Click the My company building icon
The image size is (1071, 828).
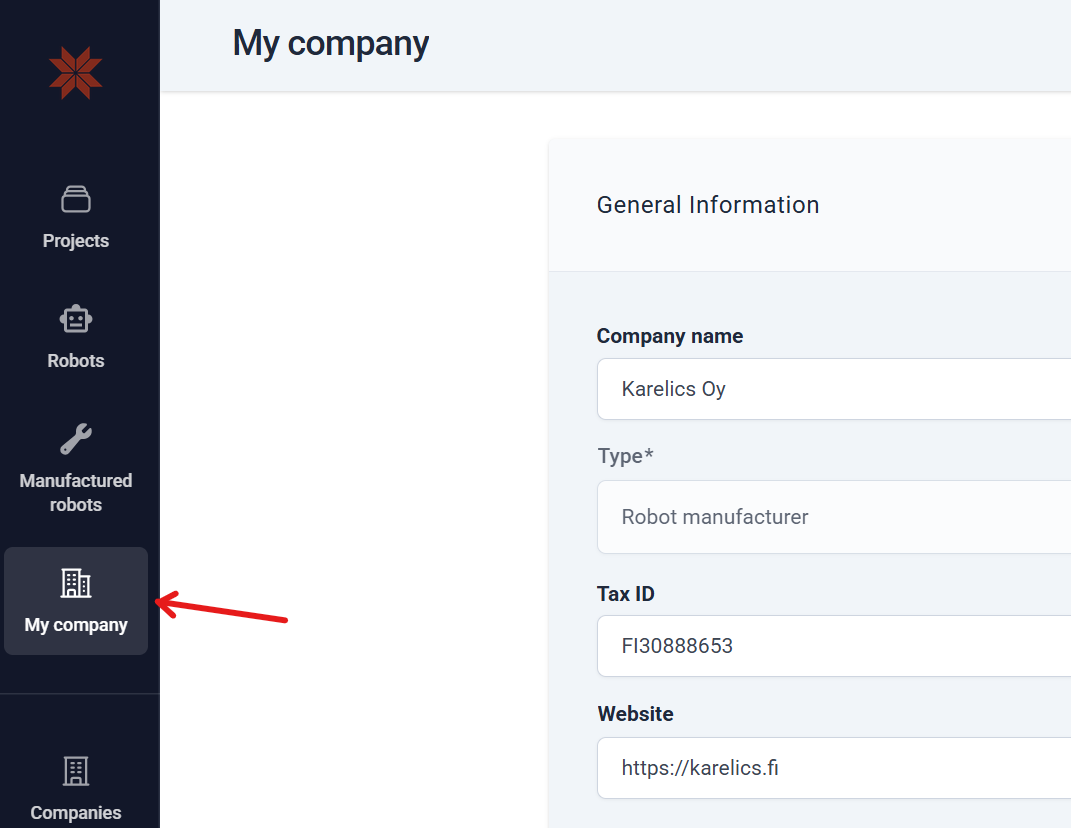(x=76, y=583)
